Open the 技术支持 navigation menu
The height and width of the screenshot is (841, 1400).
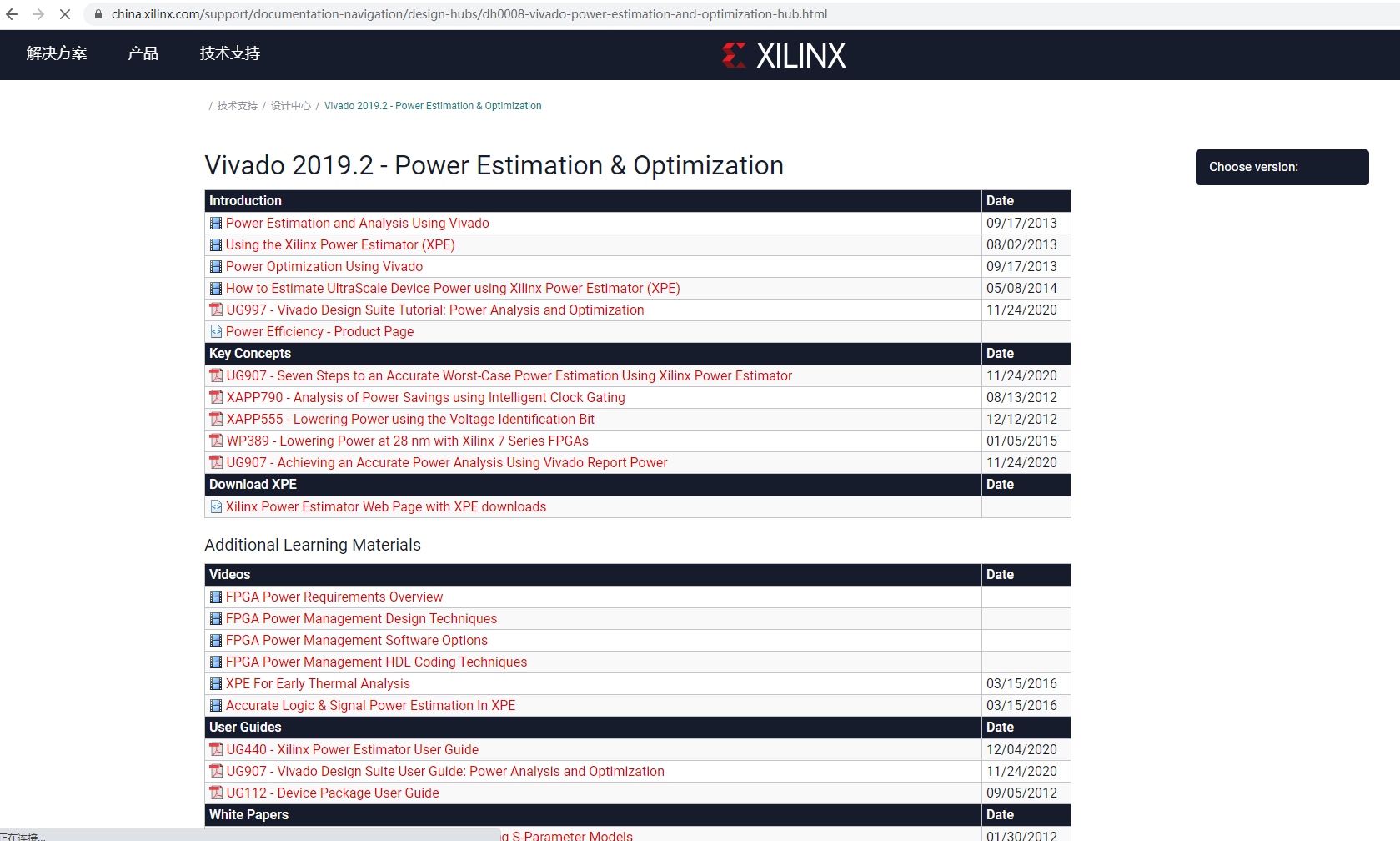pos(229,53)
